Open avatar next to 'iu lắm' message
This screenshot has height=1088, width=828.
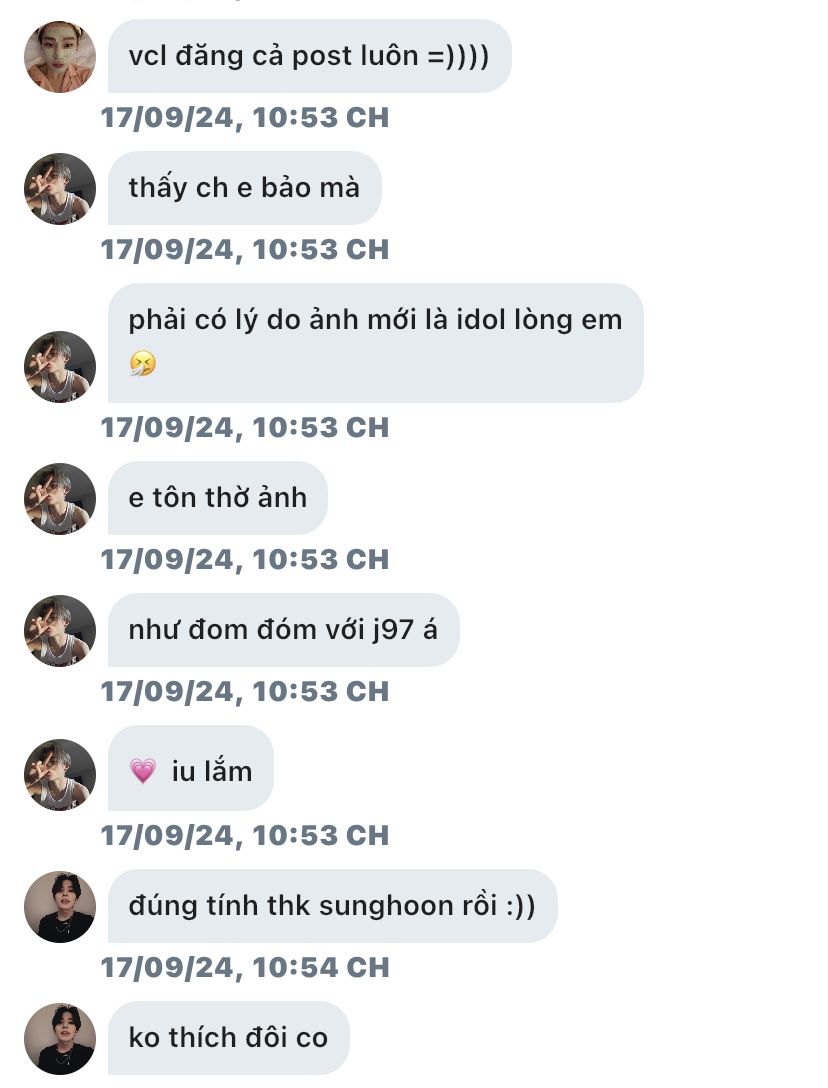tap(60, 774)
